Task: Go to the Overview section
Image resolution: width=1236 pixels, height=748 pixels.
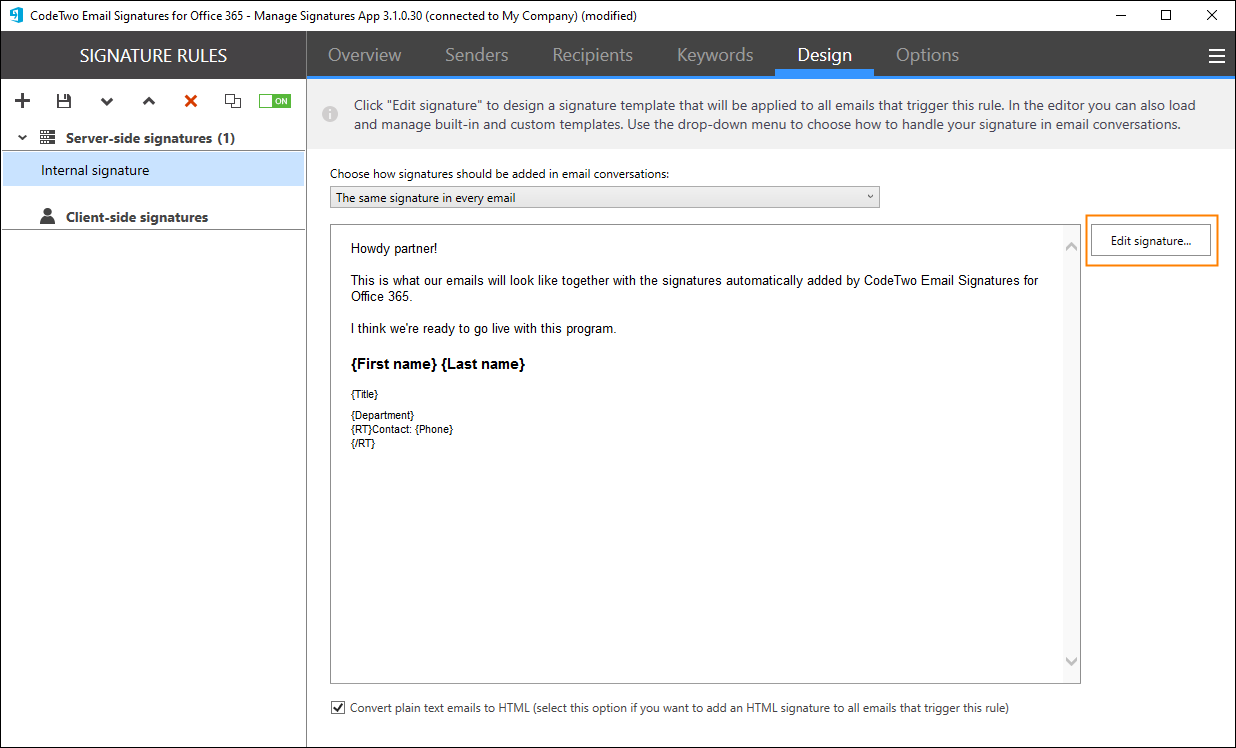Action: (x=364, y=55)
